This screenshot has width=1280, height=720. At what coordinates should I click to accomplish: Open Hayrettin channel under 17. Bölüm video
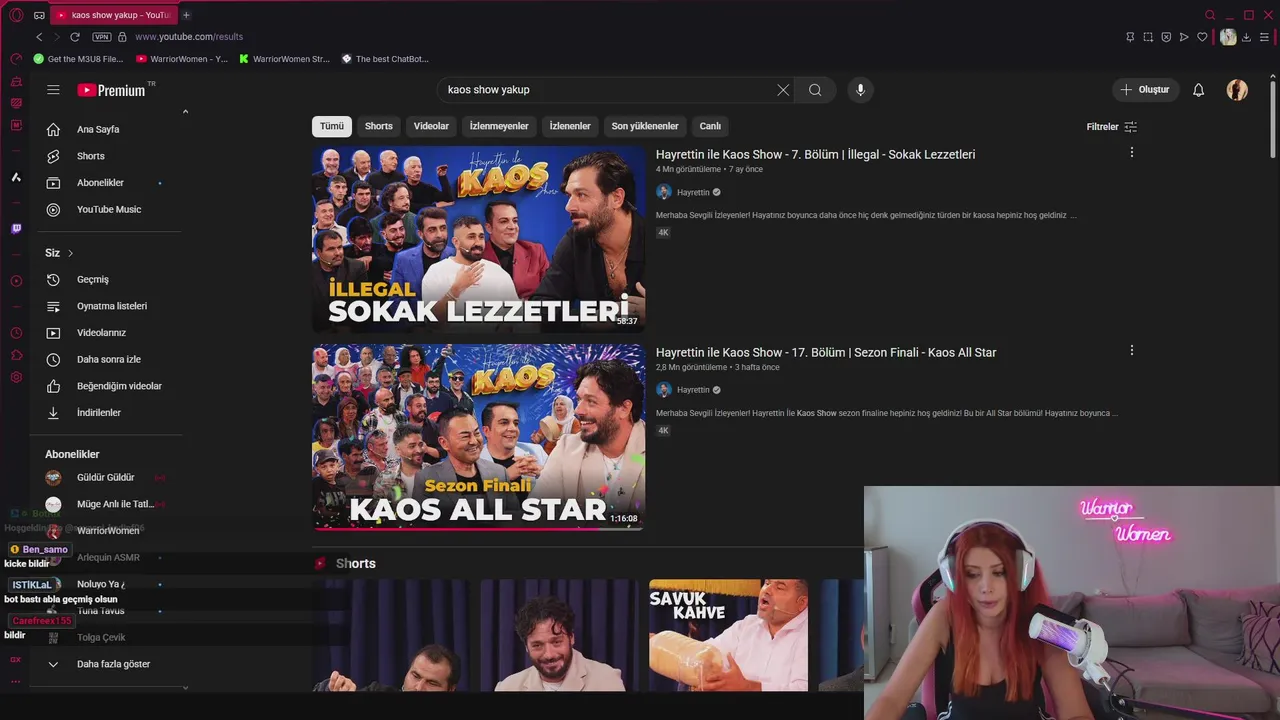pos(692,390)
